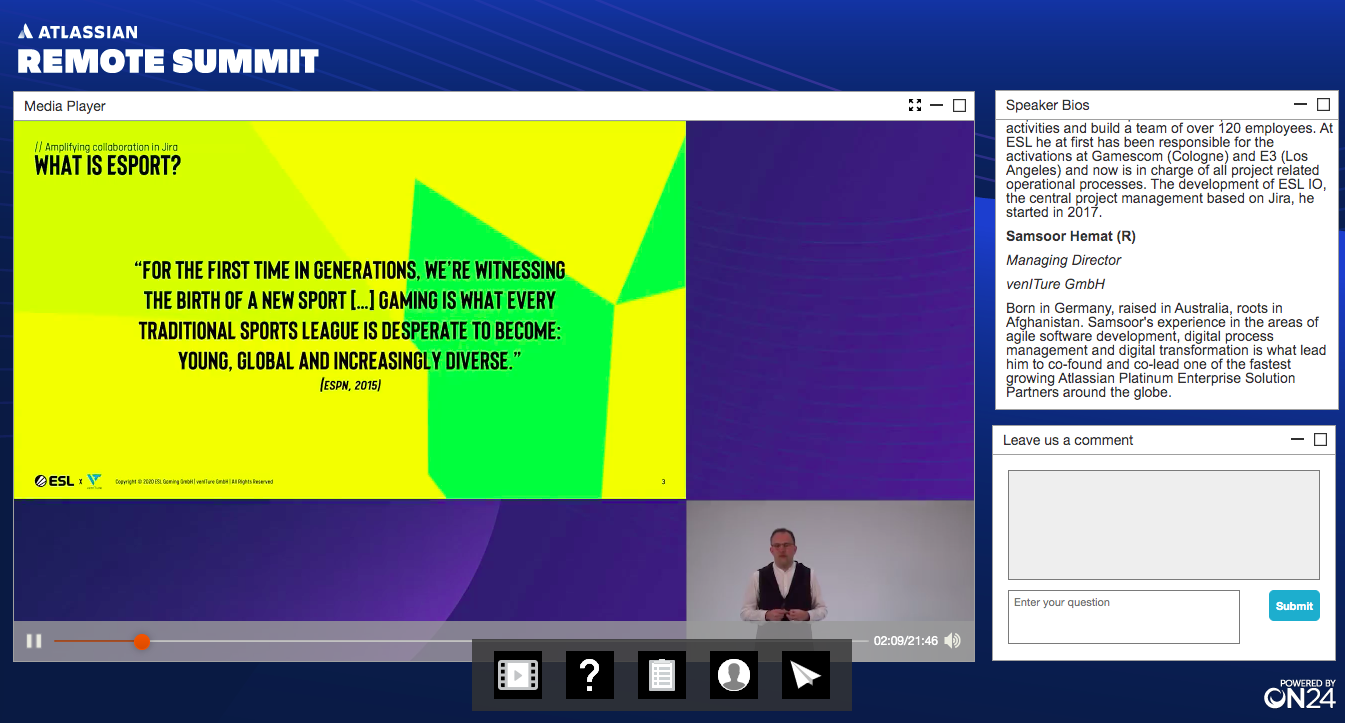Minimize the Speaker Bios panel
This screenshot has height=723, width=1345.
click(1300, 104)
